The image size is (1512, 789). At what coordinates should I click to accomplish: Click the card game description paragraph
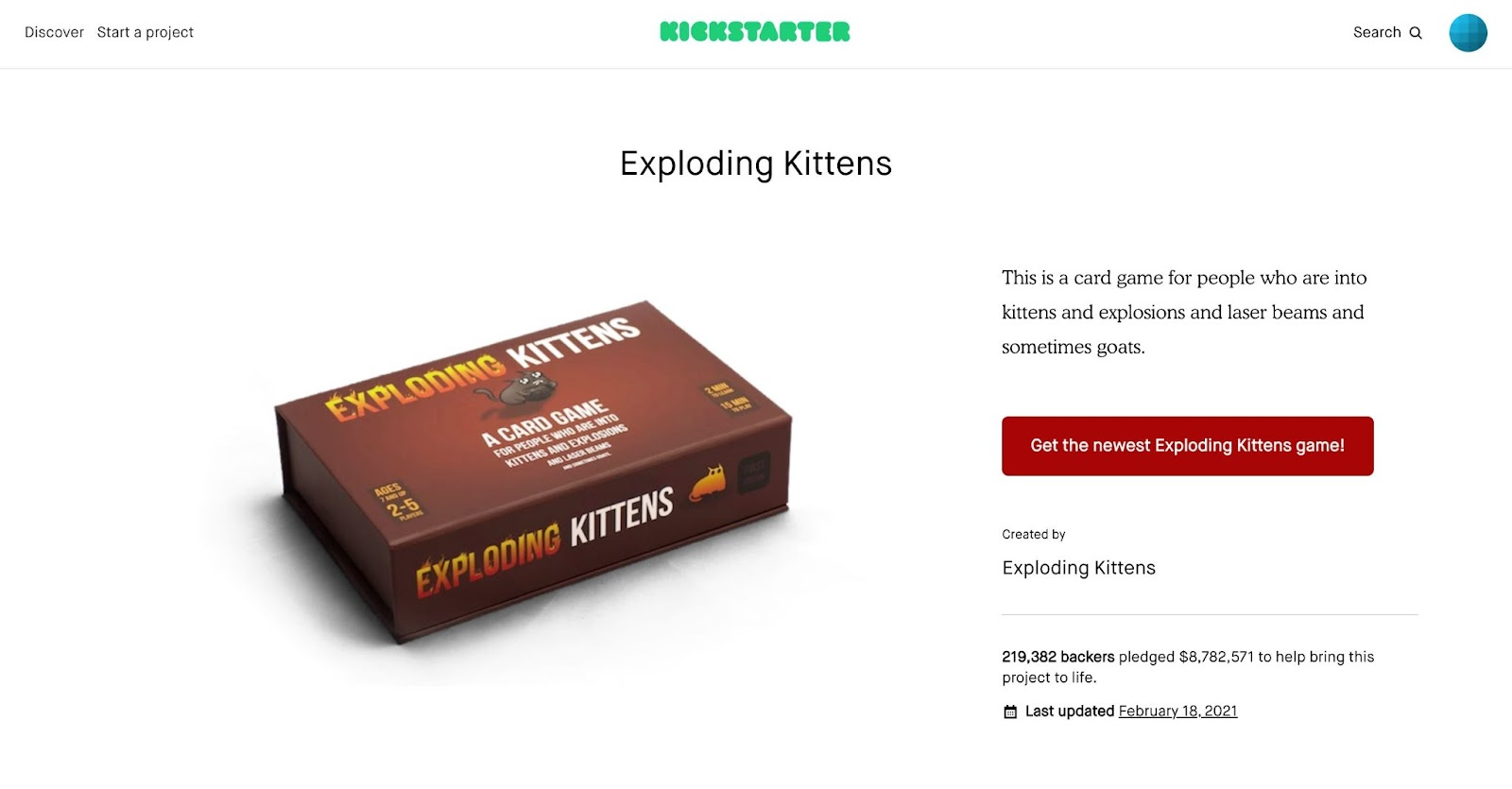pos(1184,312)
